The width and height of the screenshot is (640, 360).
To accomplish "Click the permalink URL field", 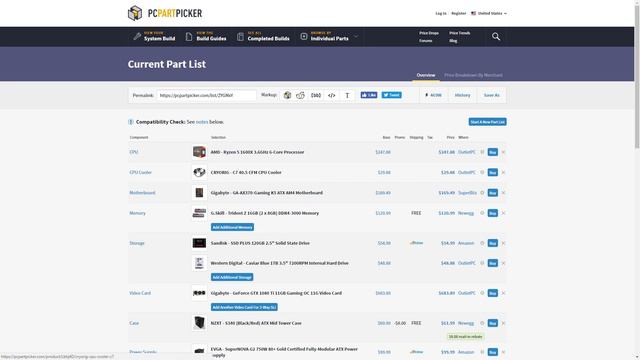I will [207, 95].
